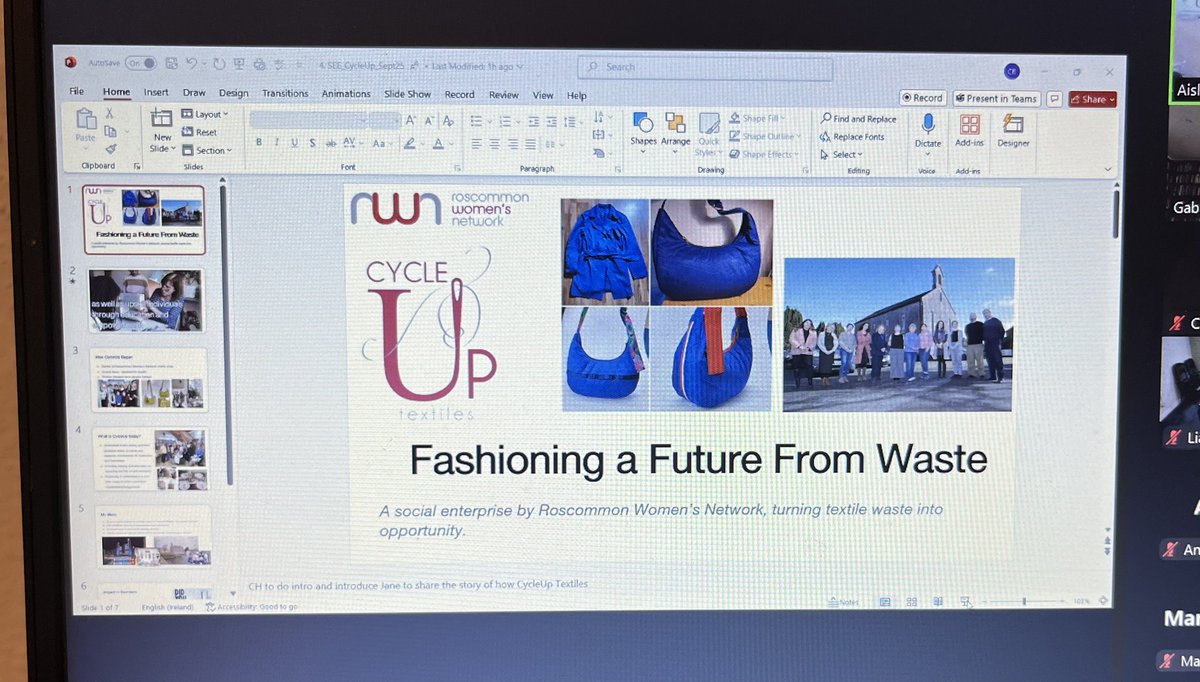Toggle the AutoSave switch

(x=141, y=63)
